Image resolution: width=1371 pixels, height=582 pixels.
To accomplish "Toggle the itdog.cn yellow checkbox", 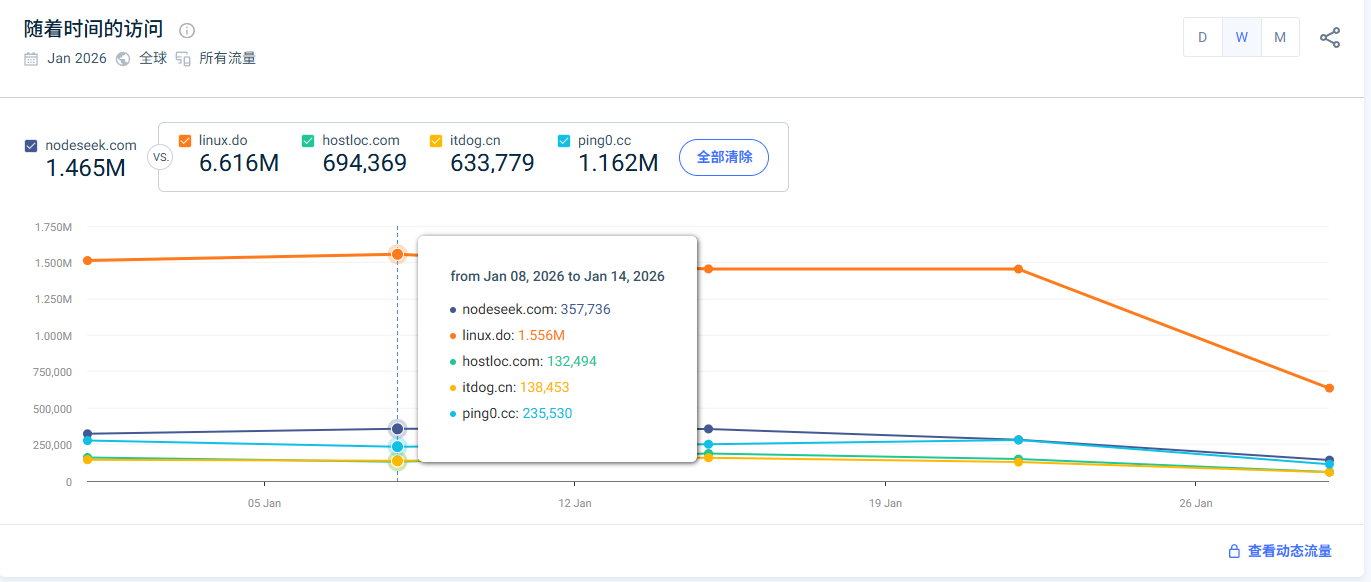I will 436,141.
